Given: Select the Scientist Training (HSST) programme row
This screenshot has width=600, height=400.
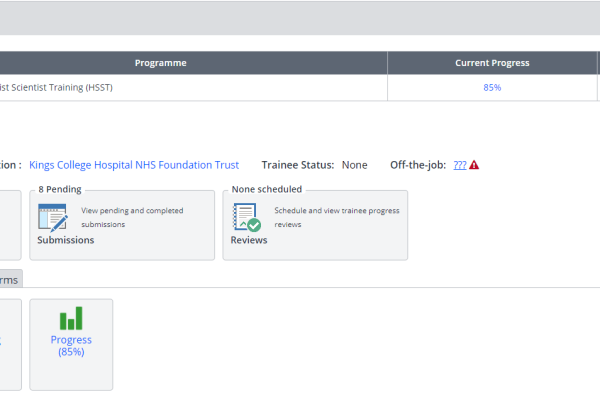Looking at the screenshot, I should pyautogui.click(x=298, y=88).
